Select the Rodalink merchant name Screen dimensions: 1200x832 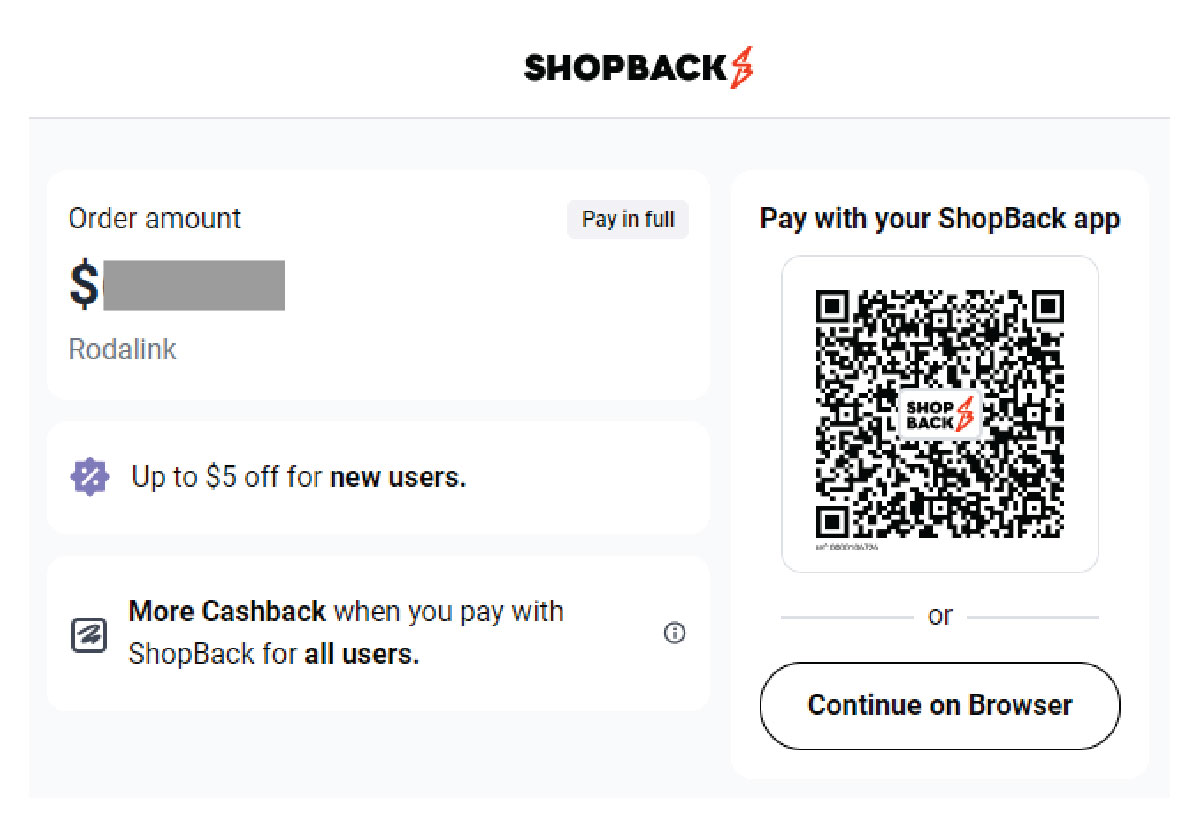pos(122,349)
